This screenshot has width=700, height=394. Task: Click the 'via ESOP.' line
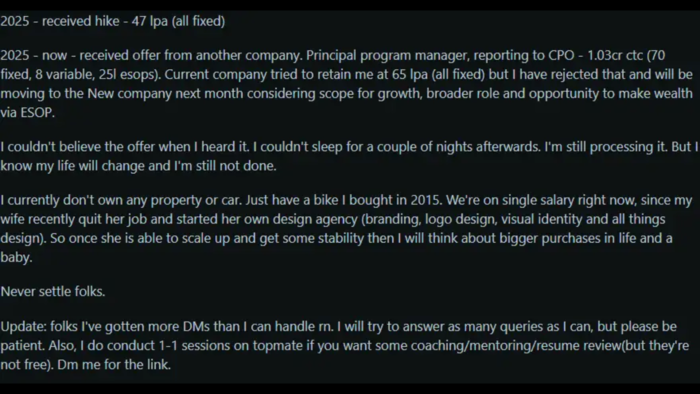27,112
